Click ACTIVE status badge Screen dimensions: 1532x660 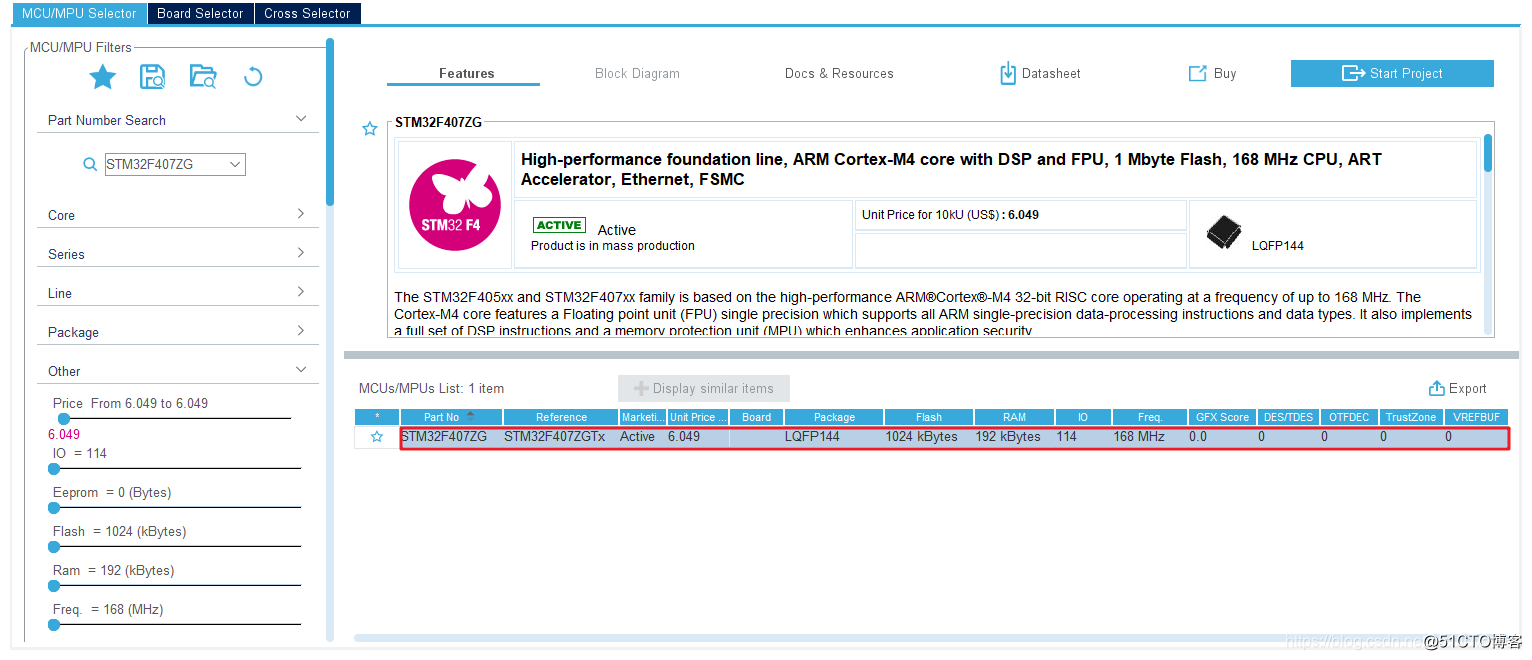[x=559, y=225]
